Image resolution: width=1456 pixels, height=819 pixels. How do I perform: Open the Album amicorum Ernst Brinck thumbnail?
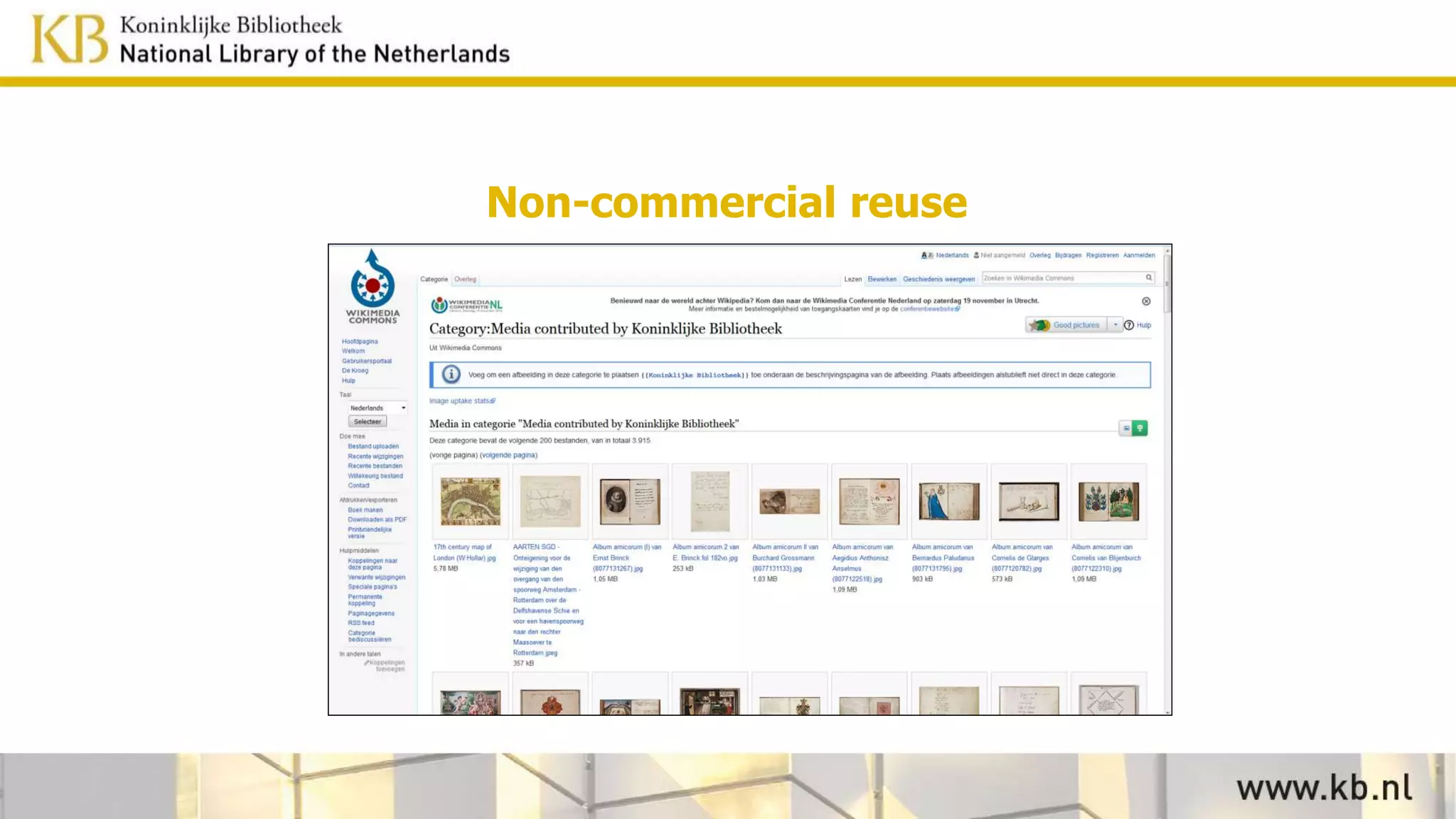coord(630,501)
